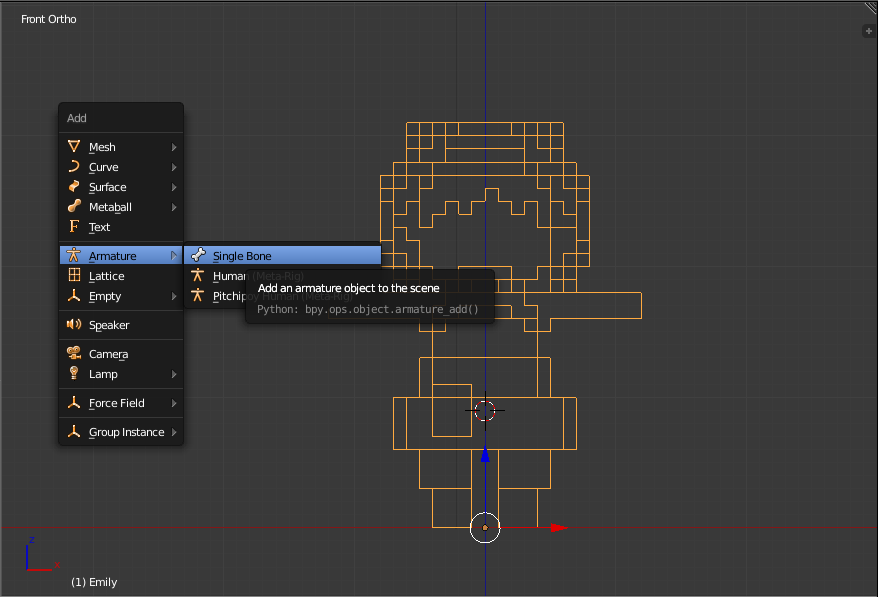This screenshot has width=878, height=597.
Task: Add a Lattice object
Action: coord(121,276)
